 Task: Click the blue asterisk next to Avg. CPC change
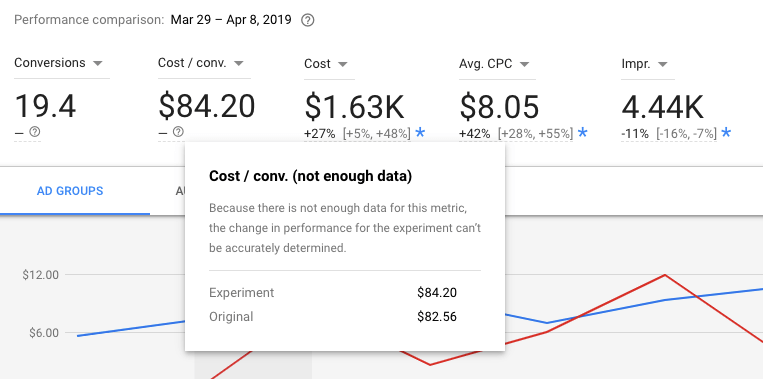coord(582,132)
